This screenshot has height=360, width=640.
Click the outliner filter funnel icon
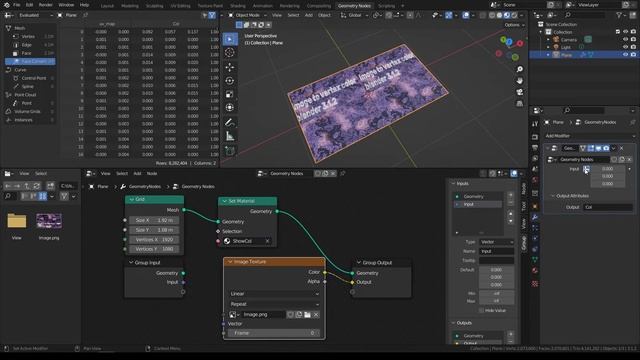point(619,15)
